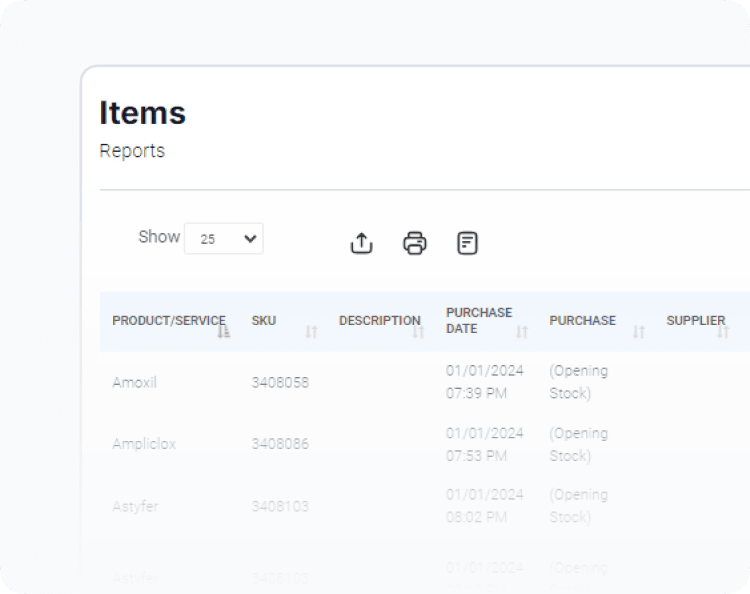The image size is (750, 594).
Task: Click the PURCHASE DATE column header
Action: click(479, 320)
